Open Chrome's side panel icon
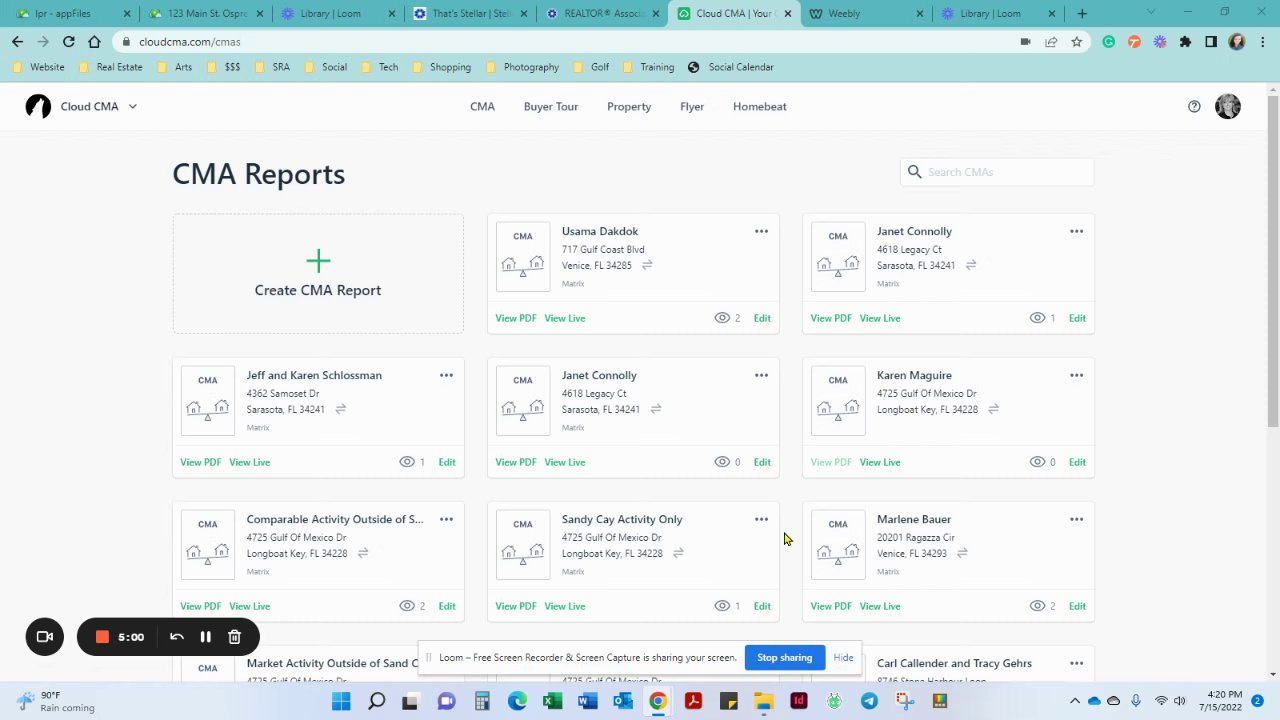Screen dimensions: 1280x720 coord(1211,42)
